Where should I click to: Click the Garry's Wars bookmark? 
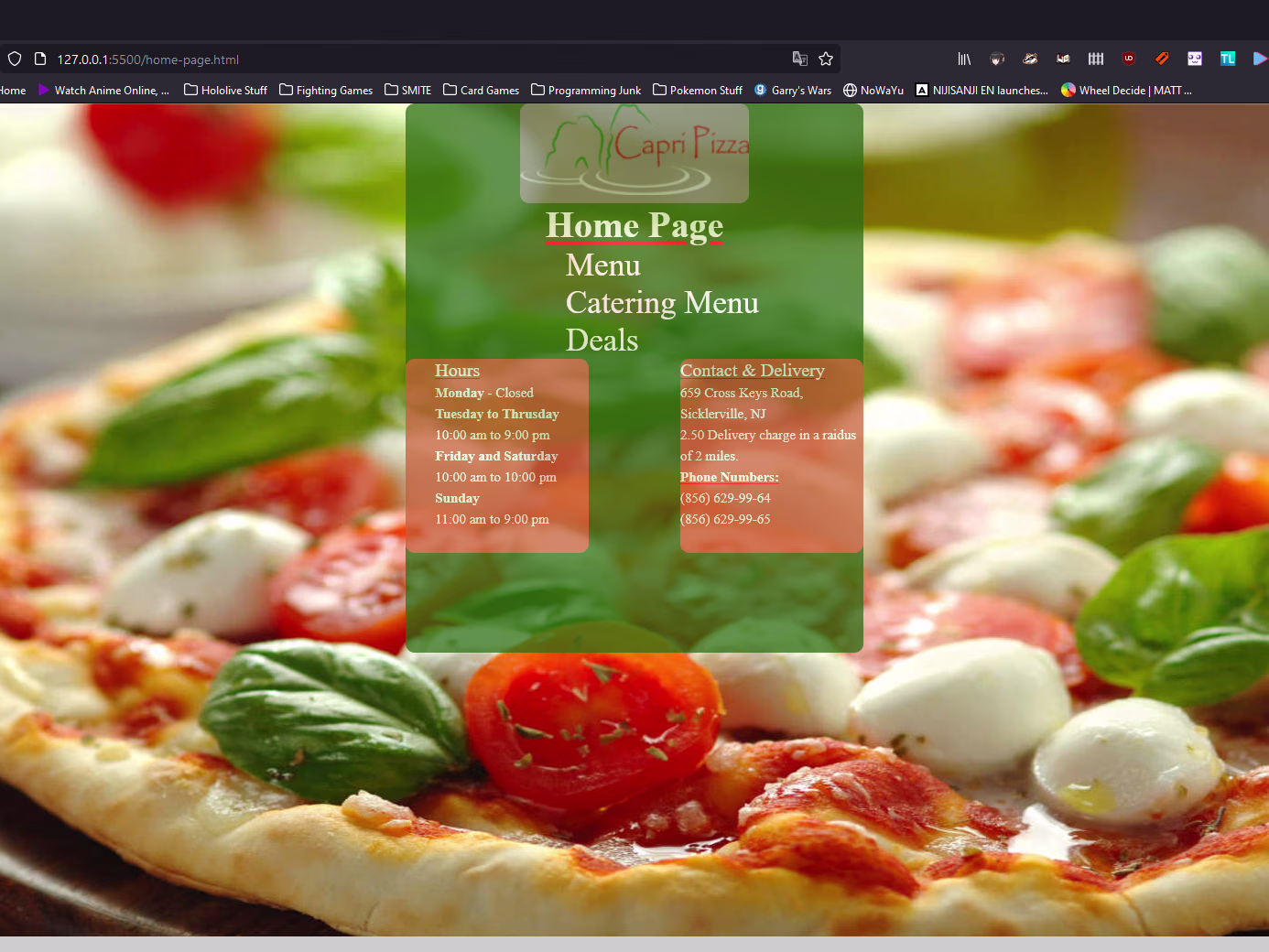(793, 90)
